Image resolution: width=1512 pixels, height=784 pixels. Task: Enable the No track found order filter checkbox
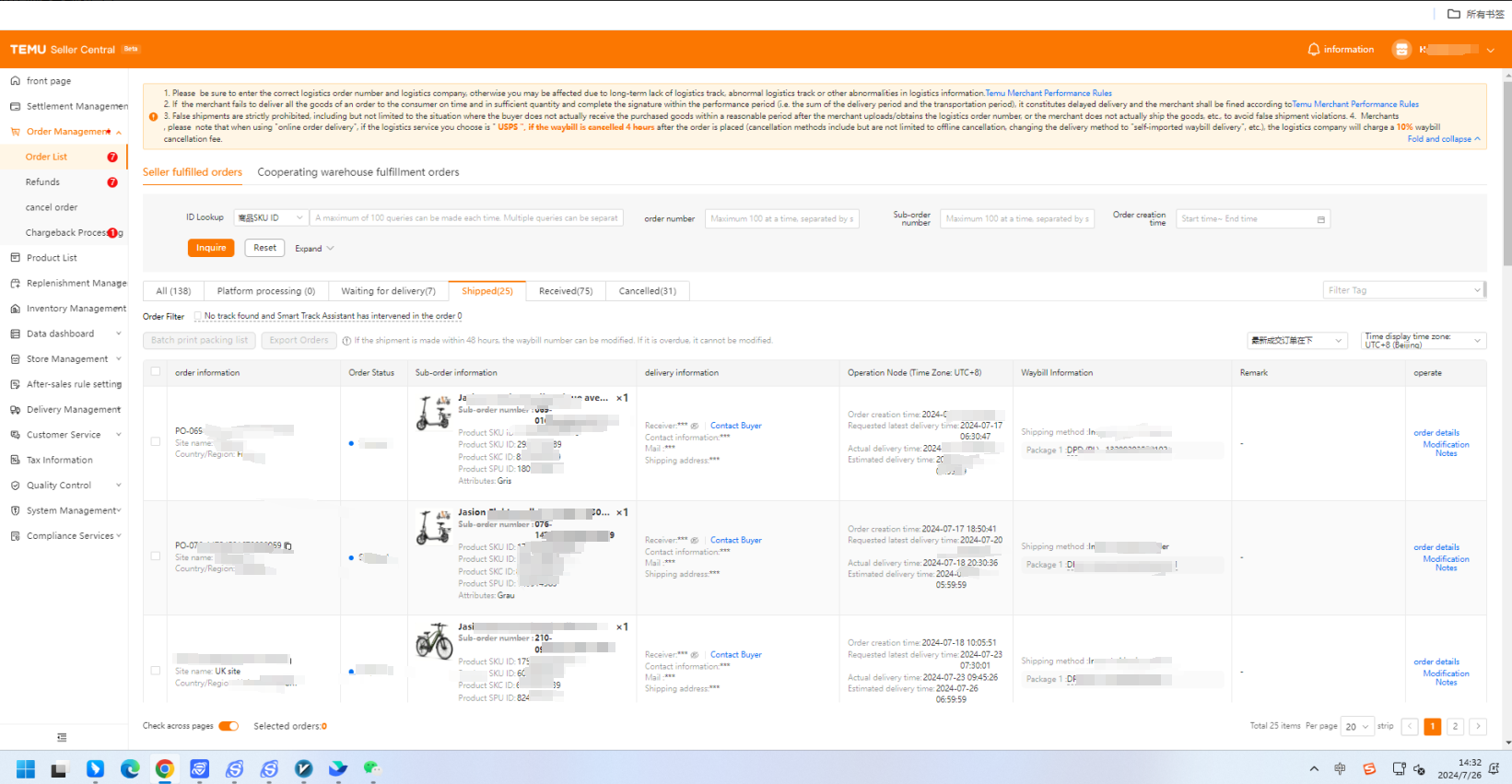coord(198,316)
